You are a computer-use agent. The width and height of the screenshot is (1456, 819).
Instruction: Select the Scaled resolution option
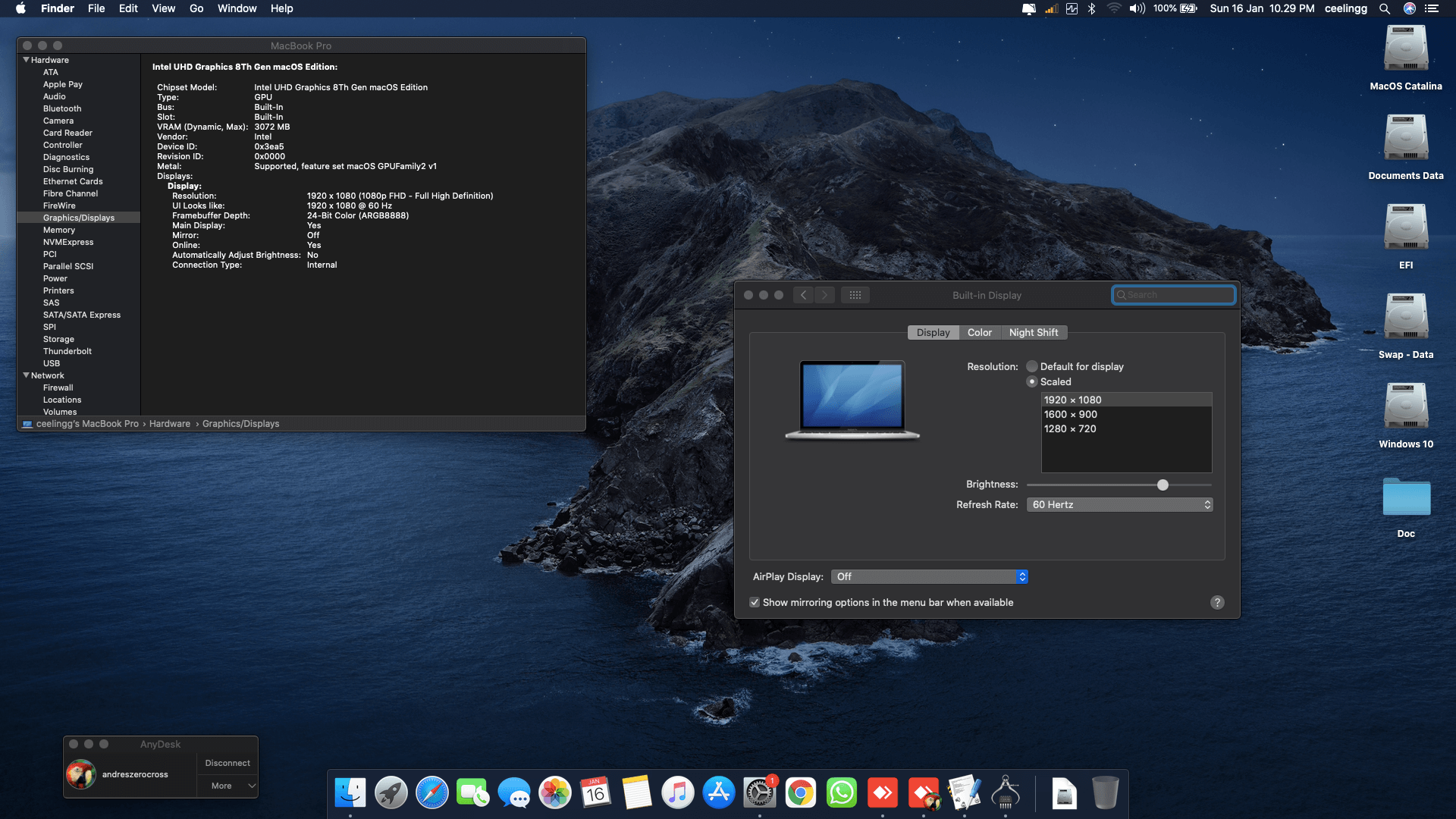(x=1032, y=381)
